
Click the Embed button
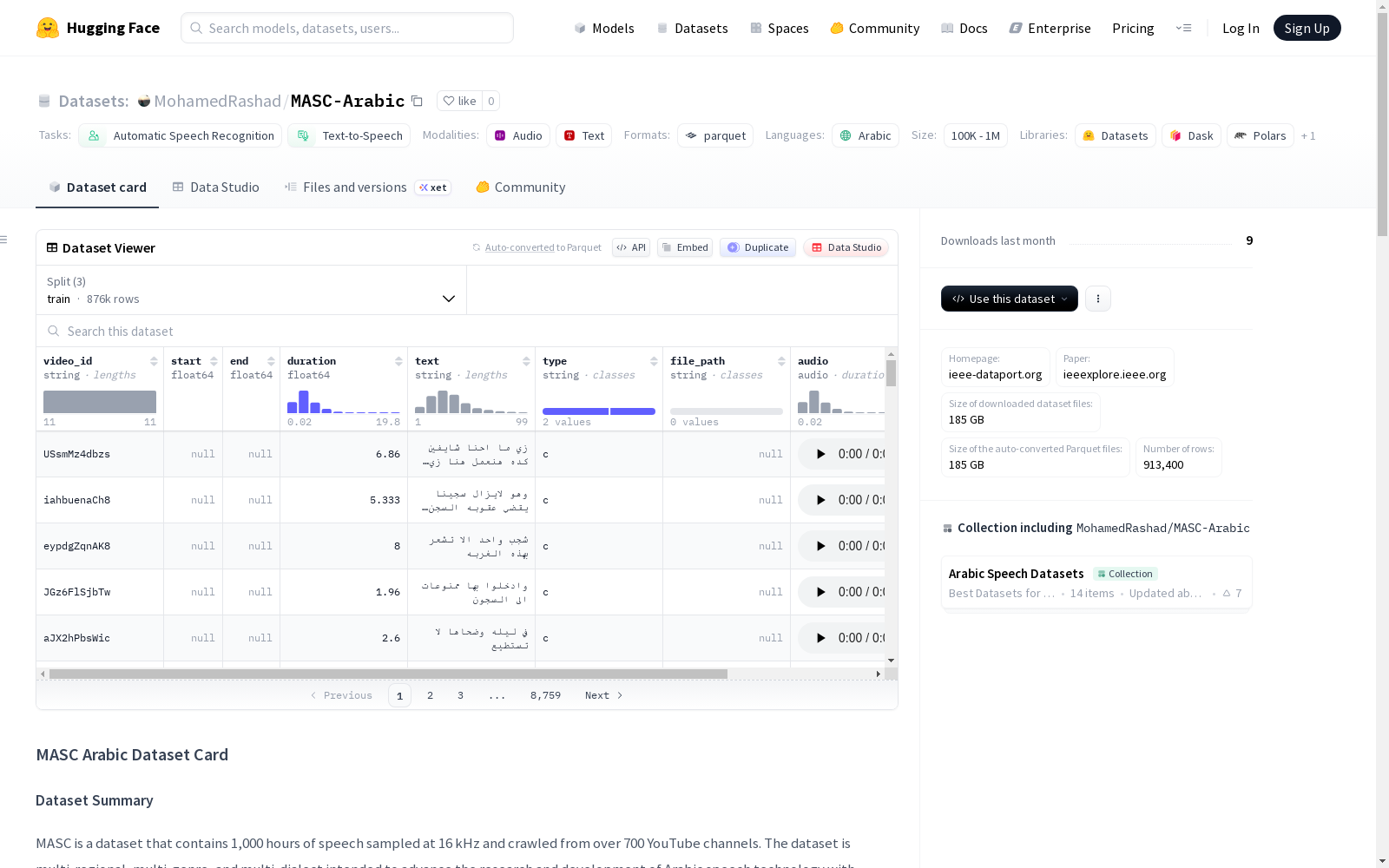(685, 247)
